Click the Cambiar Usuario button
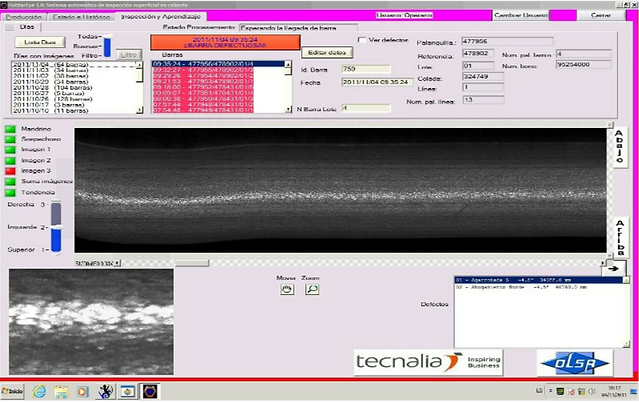This screenshot has height=402, width=639. 521,15
